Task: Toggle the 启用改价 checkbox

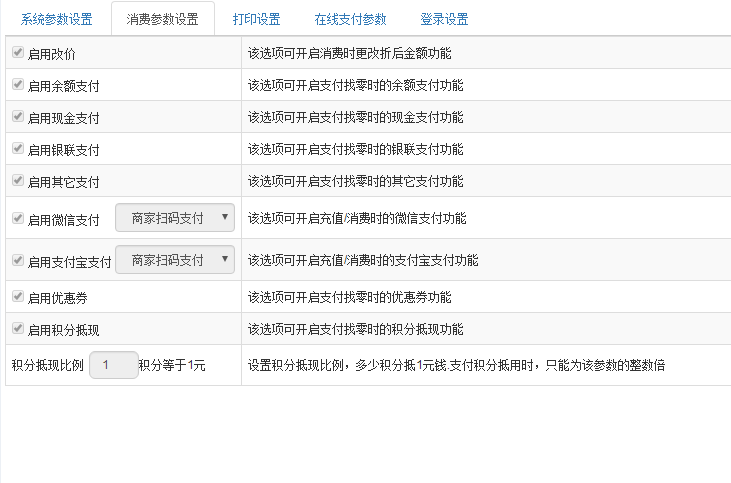Action: click(x=17, y=52)
